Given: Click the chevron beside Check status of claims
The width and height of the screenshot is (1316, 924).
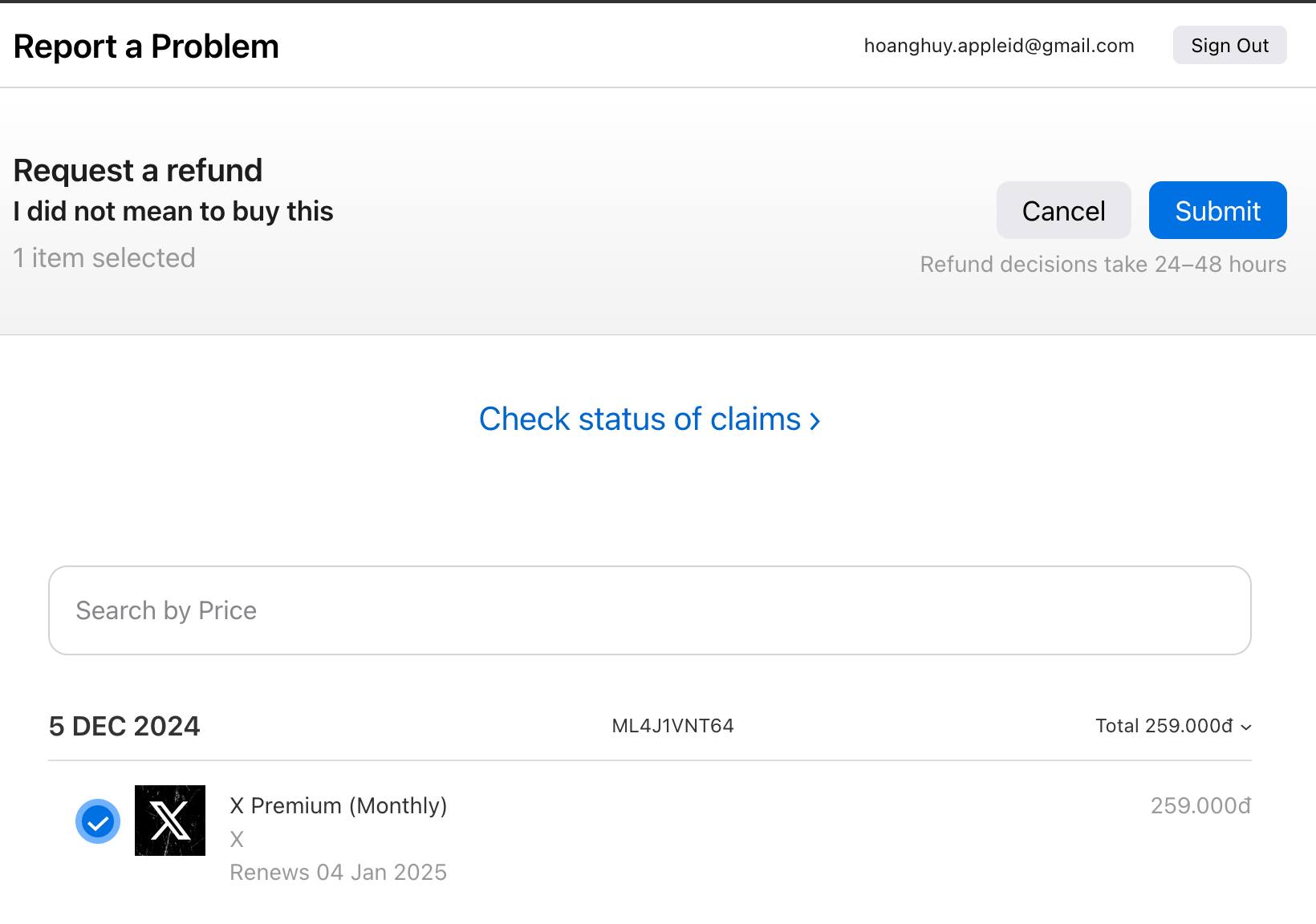Looking at the screenshot, I should 815,420.
